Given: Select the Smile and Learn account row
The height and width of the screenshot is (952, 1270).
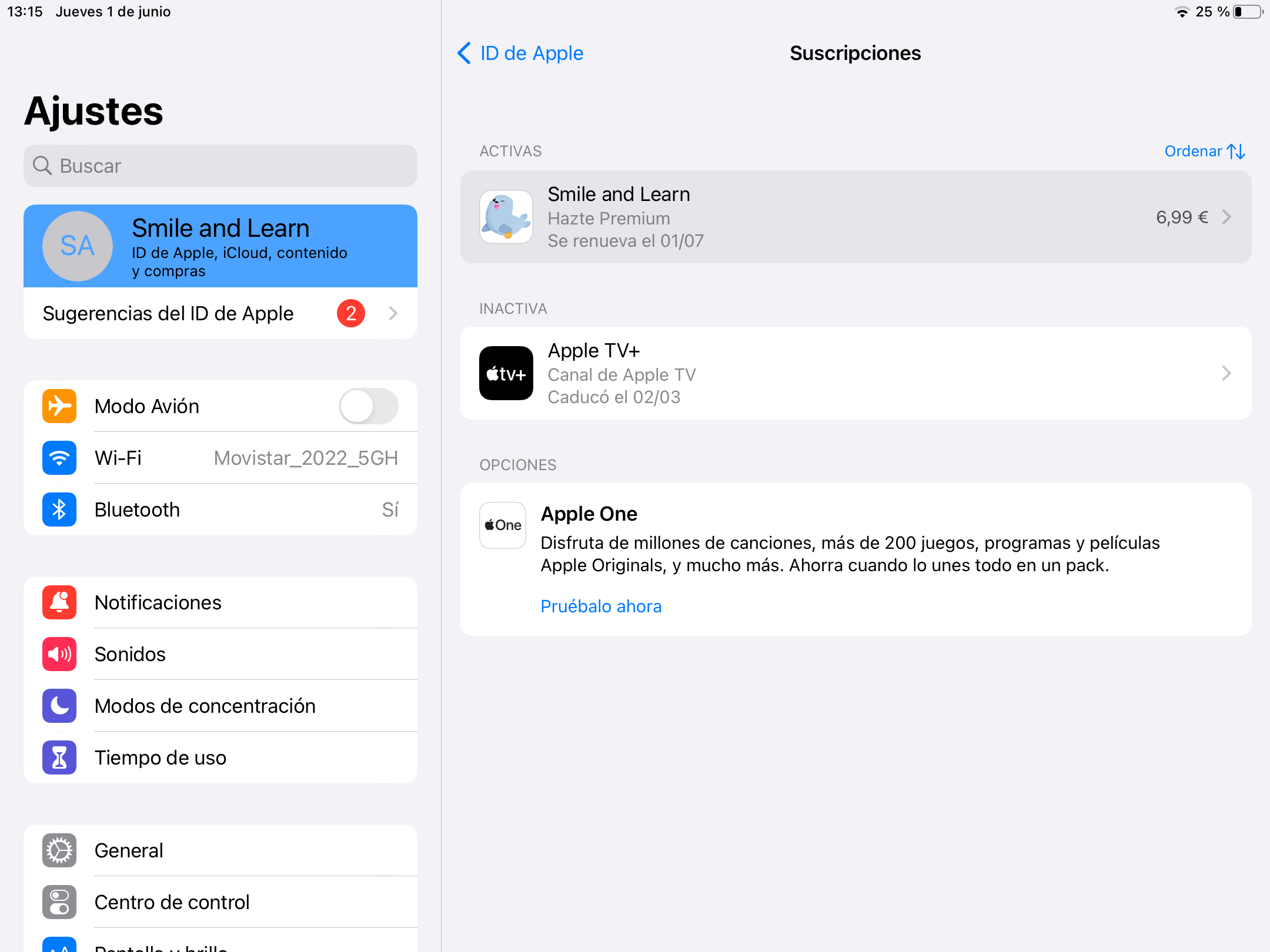Looking at the screenshot, I should [220, 246].
